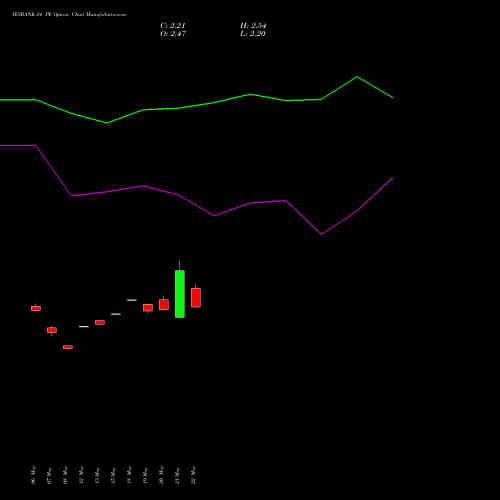Click the lowest red candle for 08 May
The width and height of the screenshot is (500, 500).
(68, 347)
